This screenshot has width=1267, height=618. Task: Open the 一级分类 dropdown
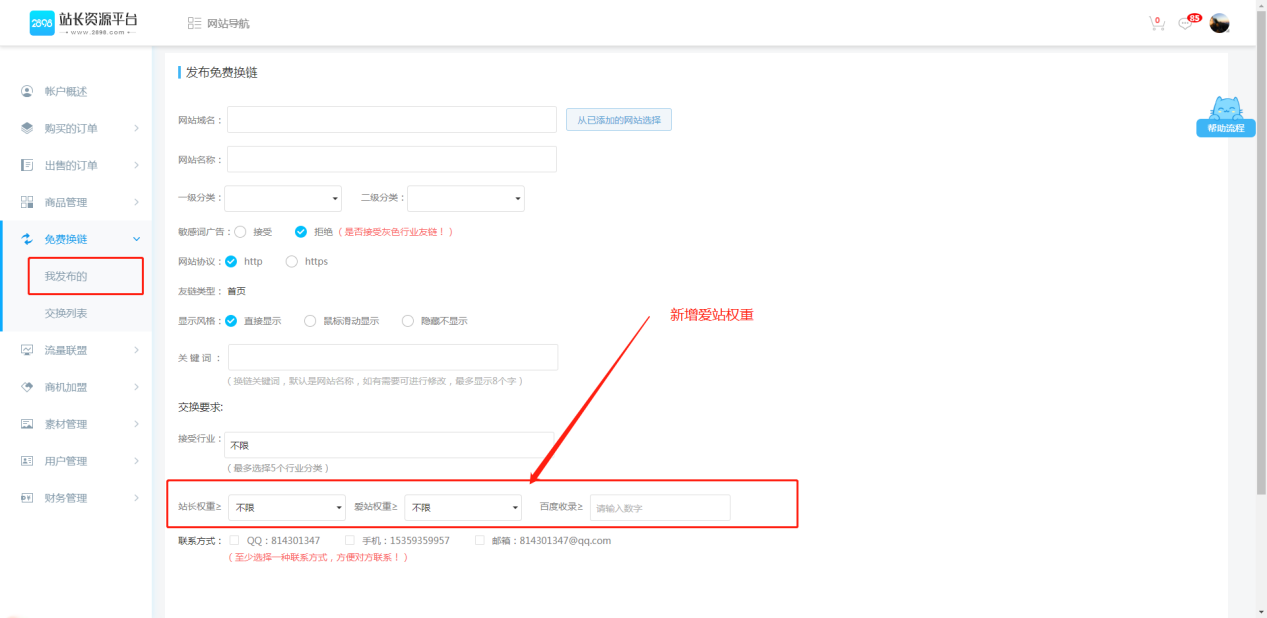pyautogui.click(x=284, y=198)
